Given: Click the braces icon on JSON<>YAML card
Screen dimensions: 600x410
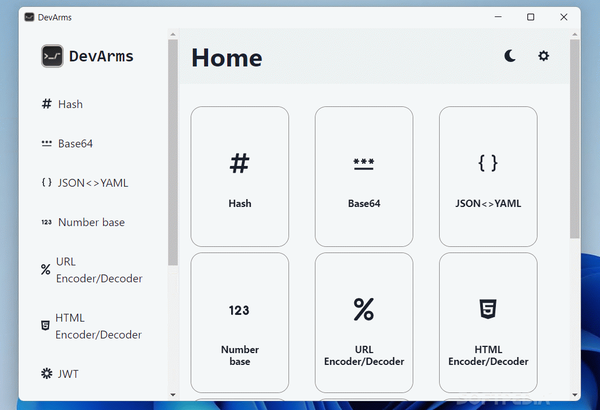Looking at the screenshot, I should pyautogui.click(x=488, y=163).
